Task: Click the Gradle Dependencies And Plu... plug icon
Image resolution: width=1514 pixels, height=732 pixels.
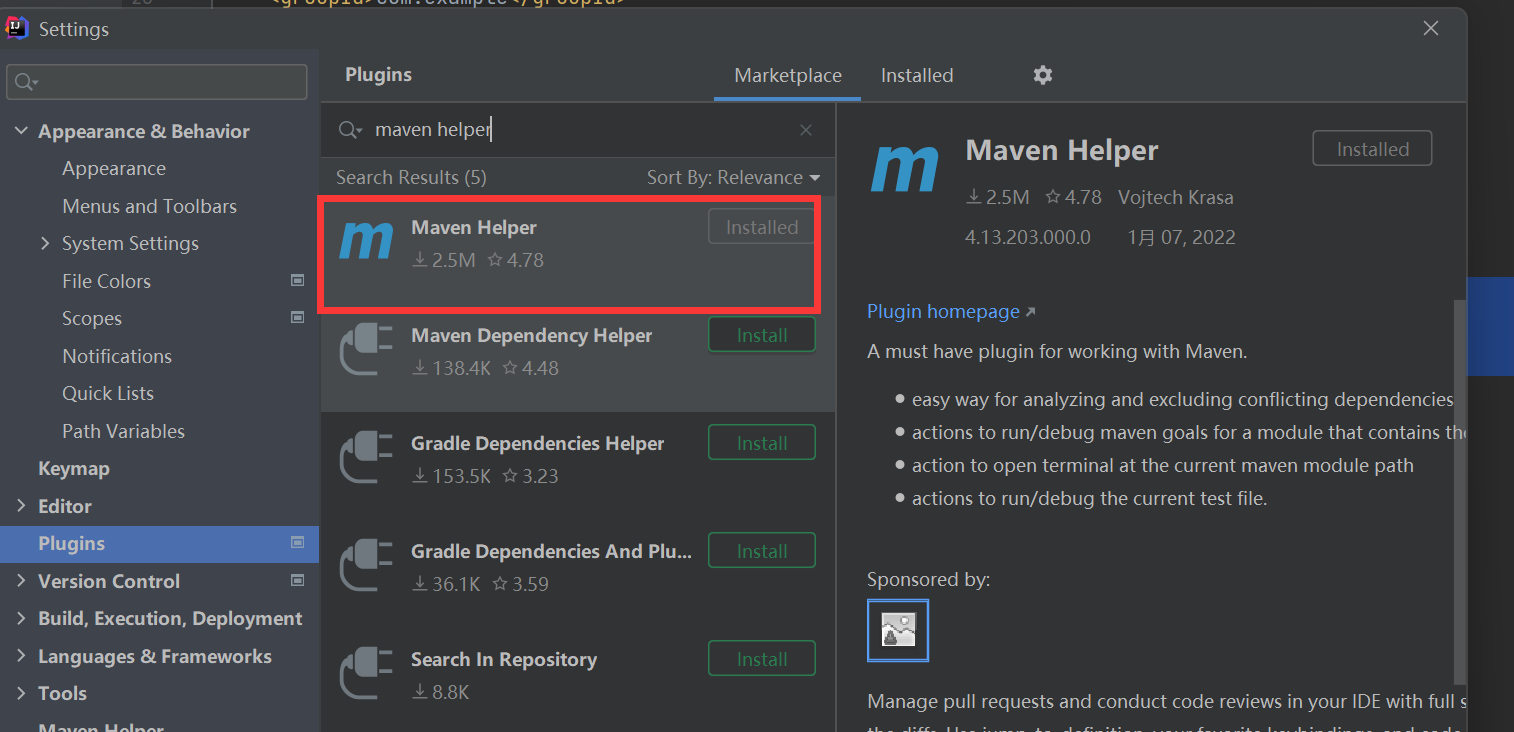Action: 366,564
